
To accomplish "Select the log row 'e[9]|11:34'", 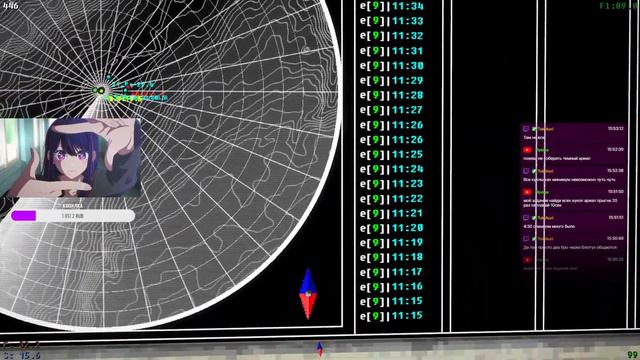I will (391, 6).
